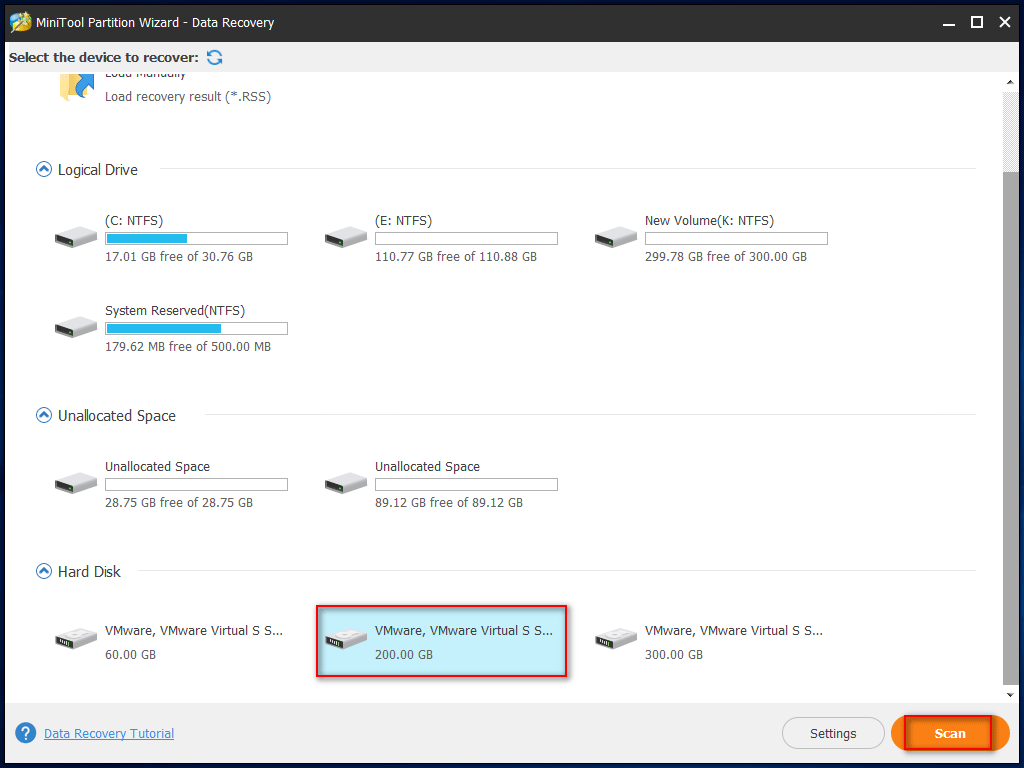The height and width of the screenshot is (768, 1024).
Task: Click the blue help question mark icon
Action: (x=25, y=733)
